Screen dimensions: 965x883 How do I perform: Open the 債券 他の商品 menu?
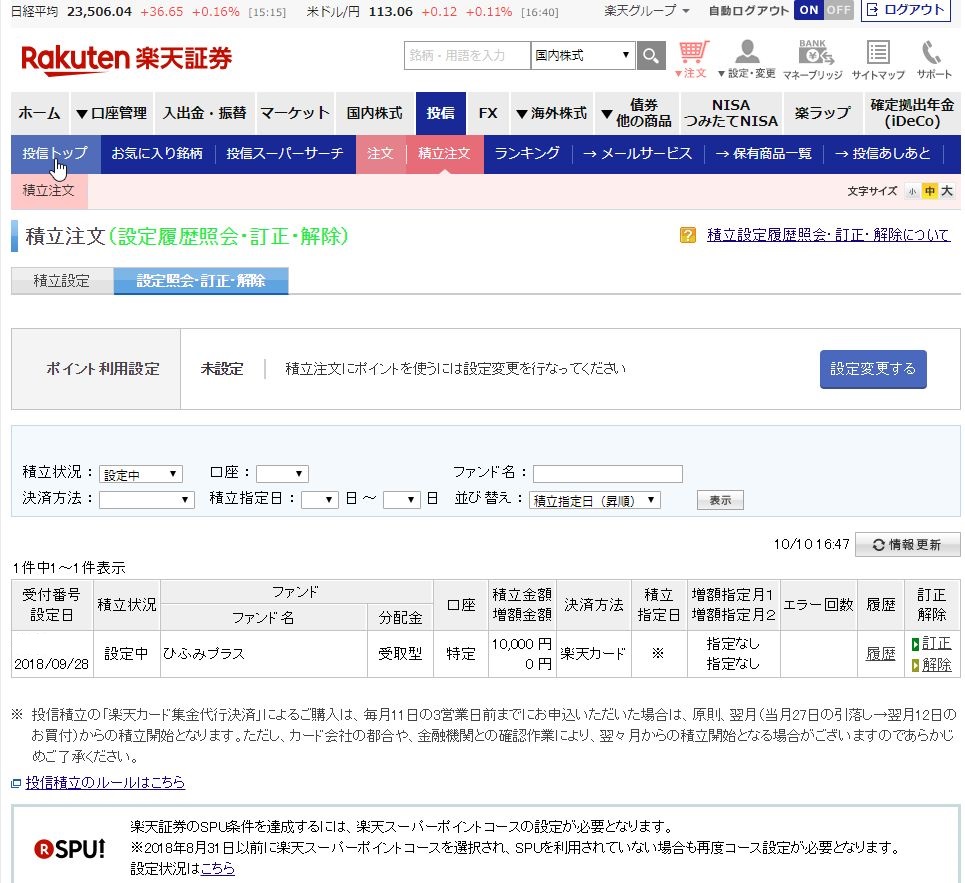coord(637,113)
